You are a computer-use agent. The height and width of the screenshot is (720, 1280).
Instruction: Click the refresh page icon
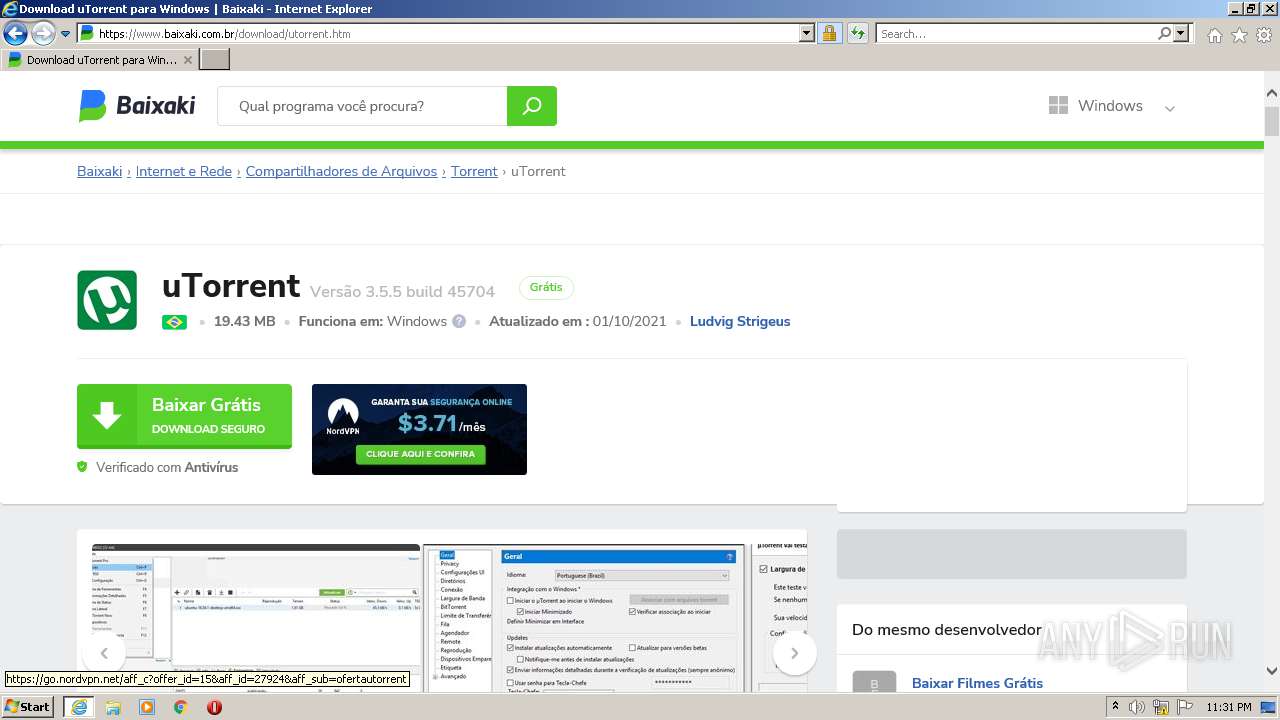coord(857,34)
